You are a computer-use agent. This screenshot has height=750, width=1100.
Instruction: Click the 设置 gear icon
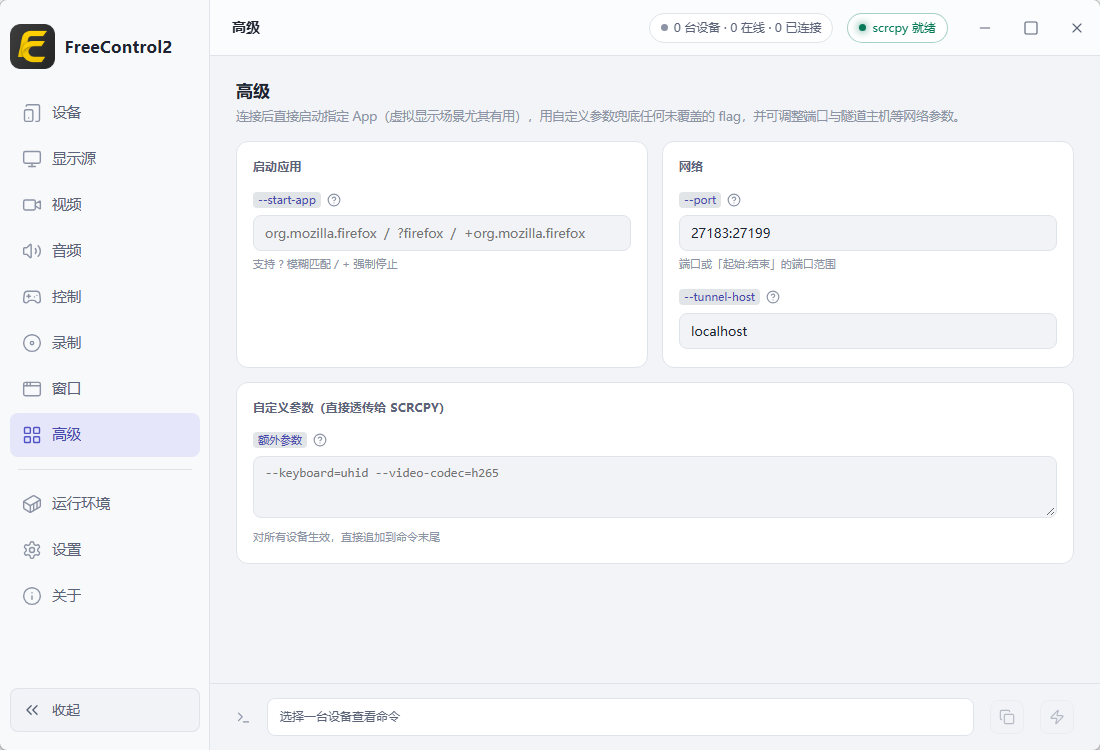[32, 550]
